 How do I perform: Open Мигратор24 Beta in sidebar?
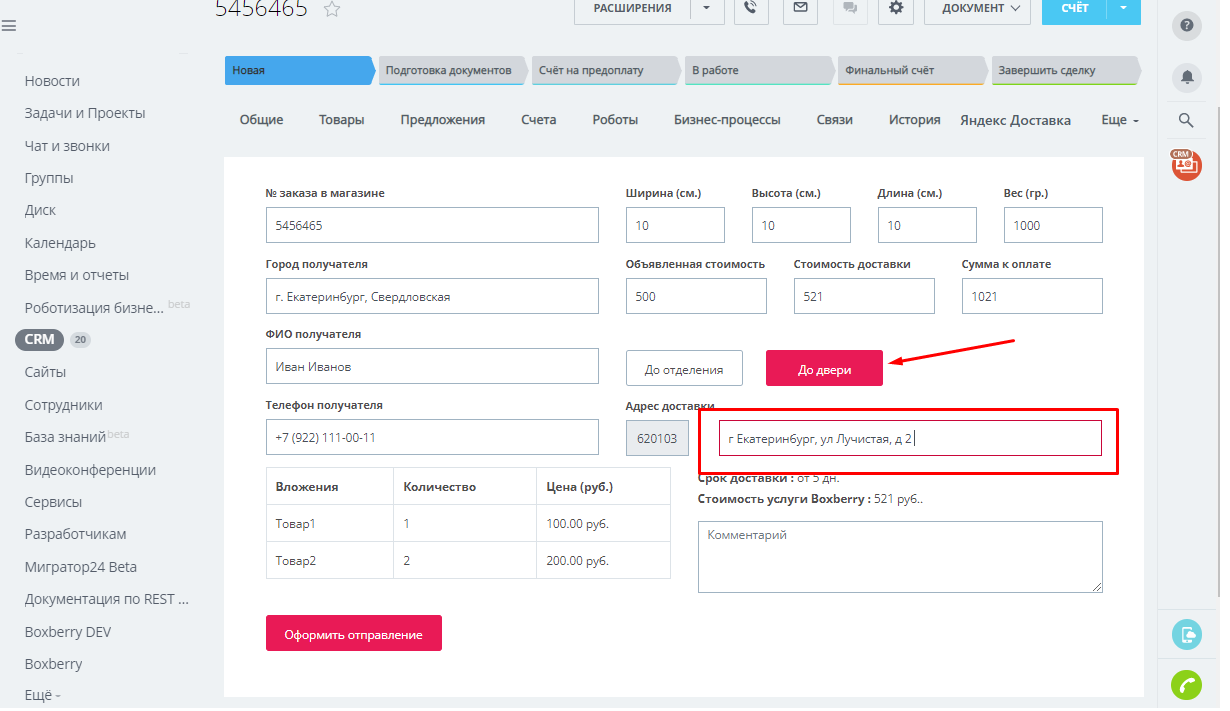tap(81, 567)
